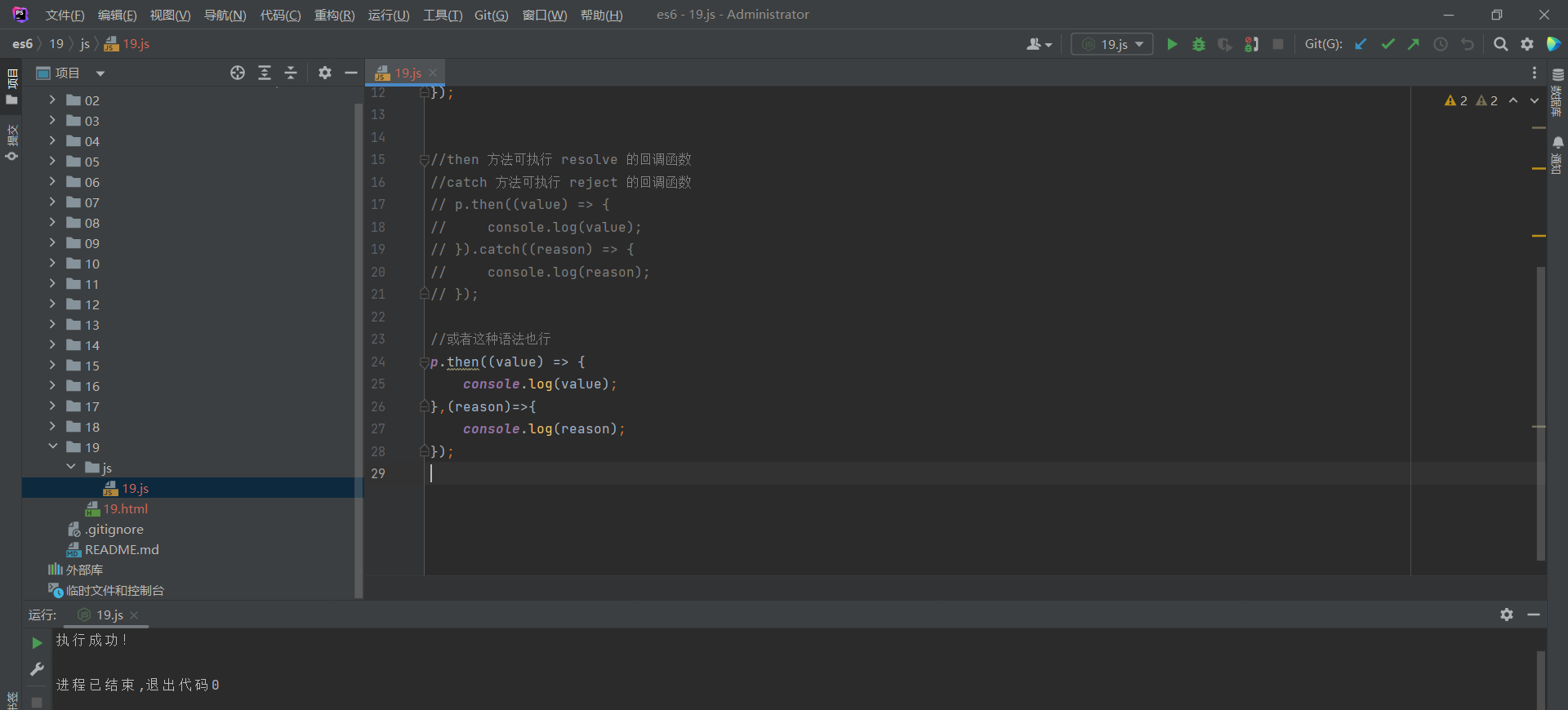This screenshot has width=1568, height=710.
Task: Hide the run tool window
Action: coord(1534,615)
